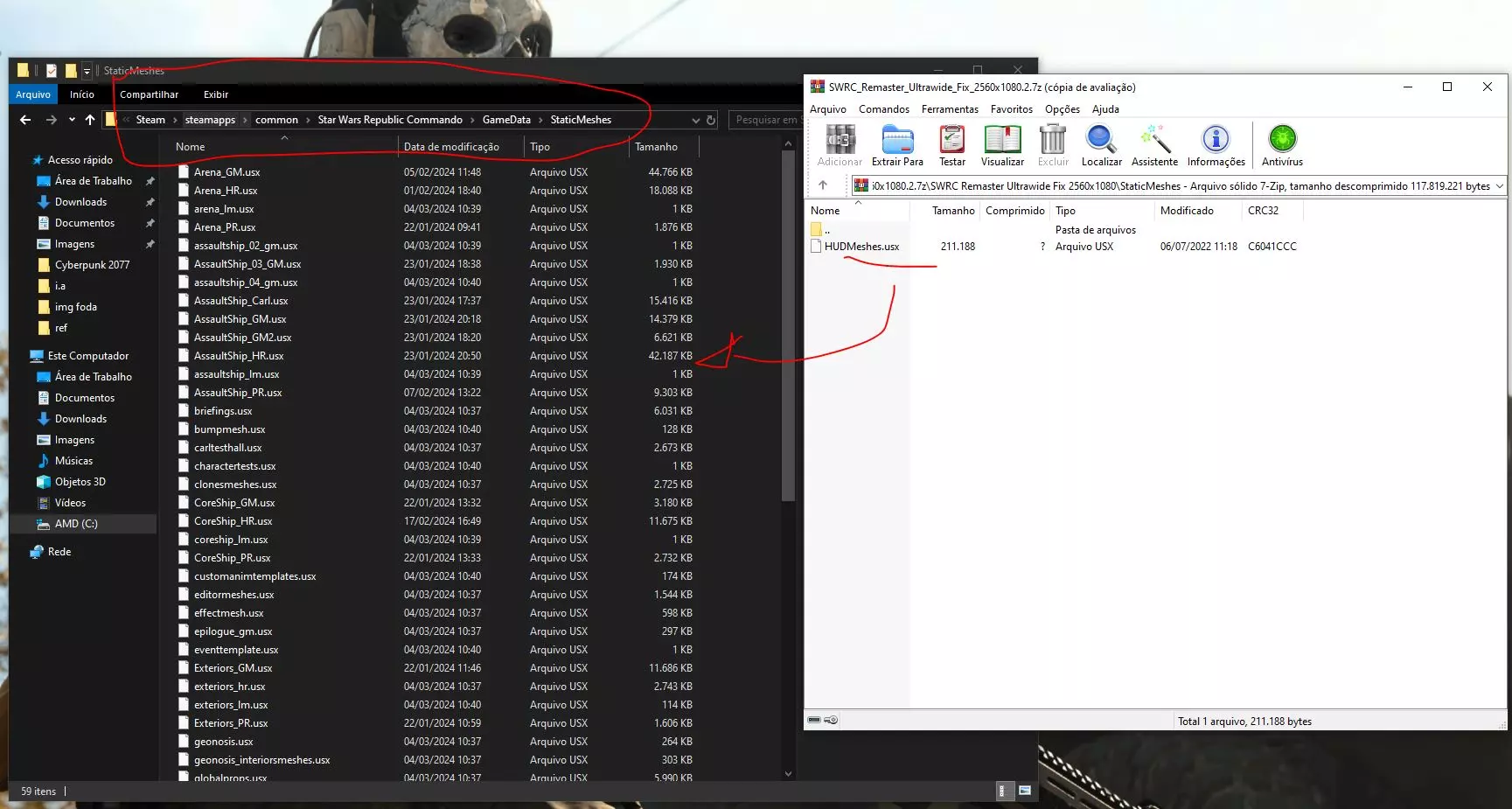The height and width of the screenshot is (809, 1512).
Task: Open Vídeos folder in Explorer sidebar
Action: point(70,503)
